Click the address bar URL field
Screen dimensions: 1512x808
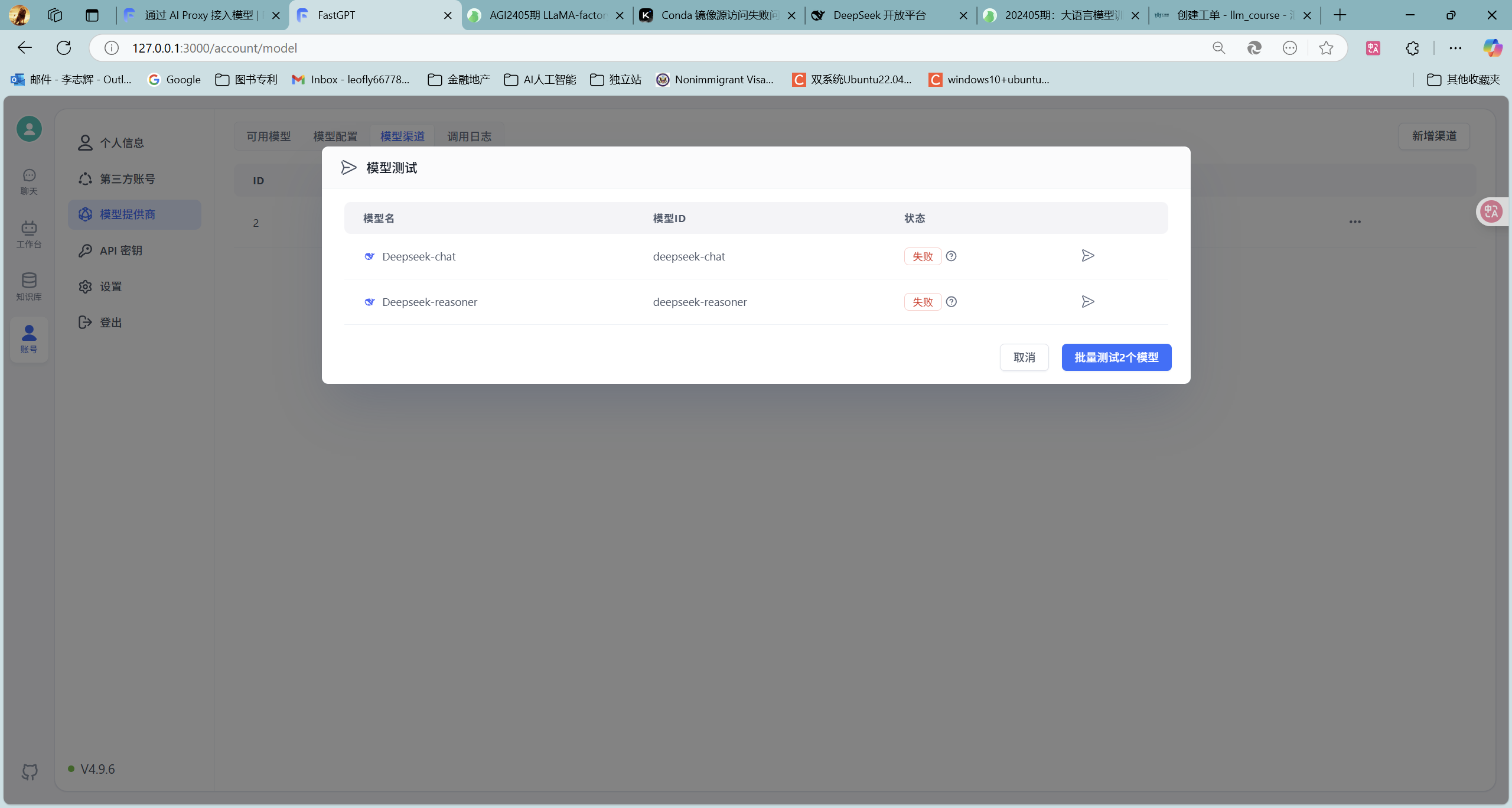tap(650, 48)
